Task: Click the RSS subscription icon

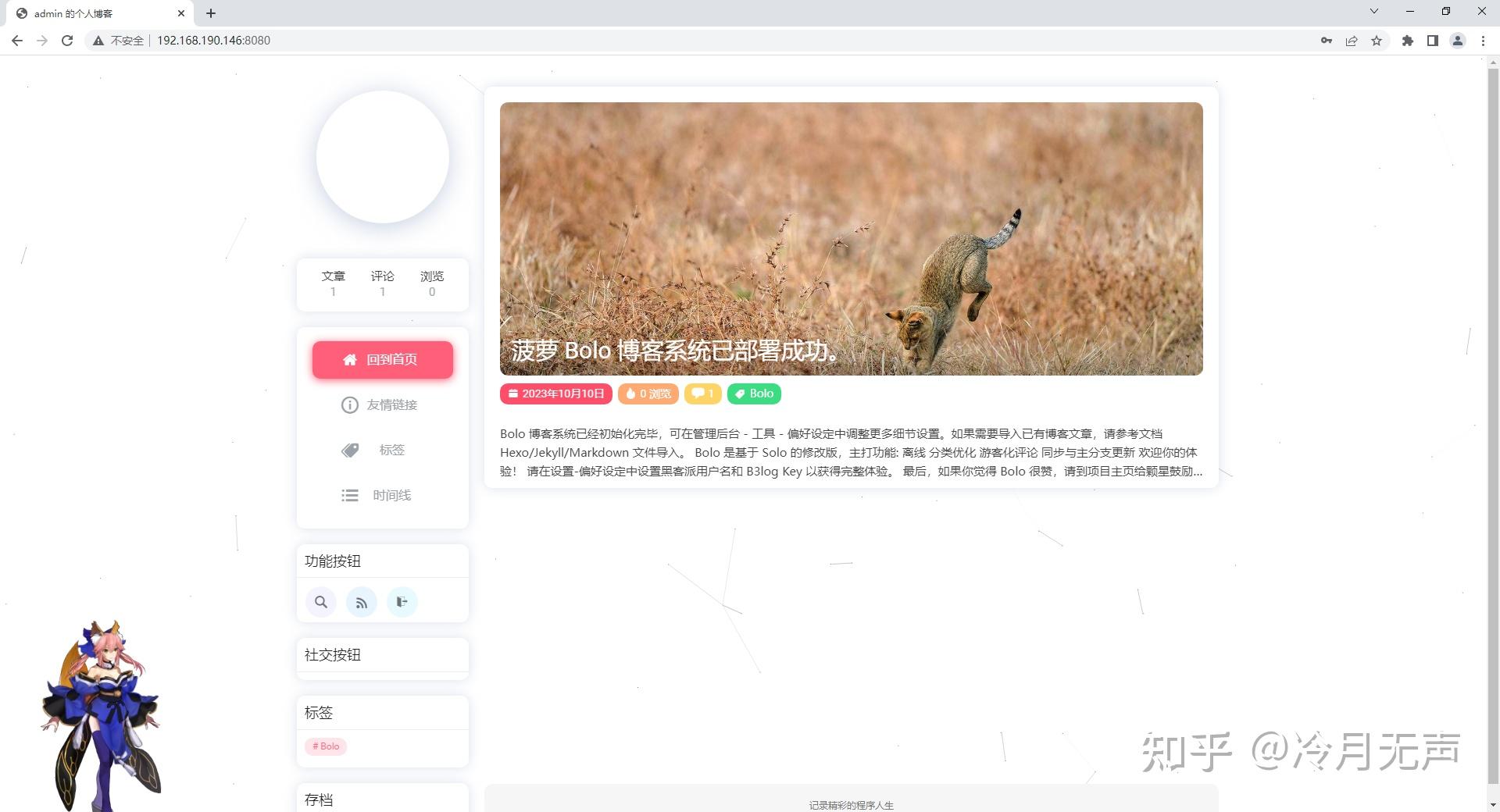Action: 361,602
